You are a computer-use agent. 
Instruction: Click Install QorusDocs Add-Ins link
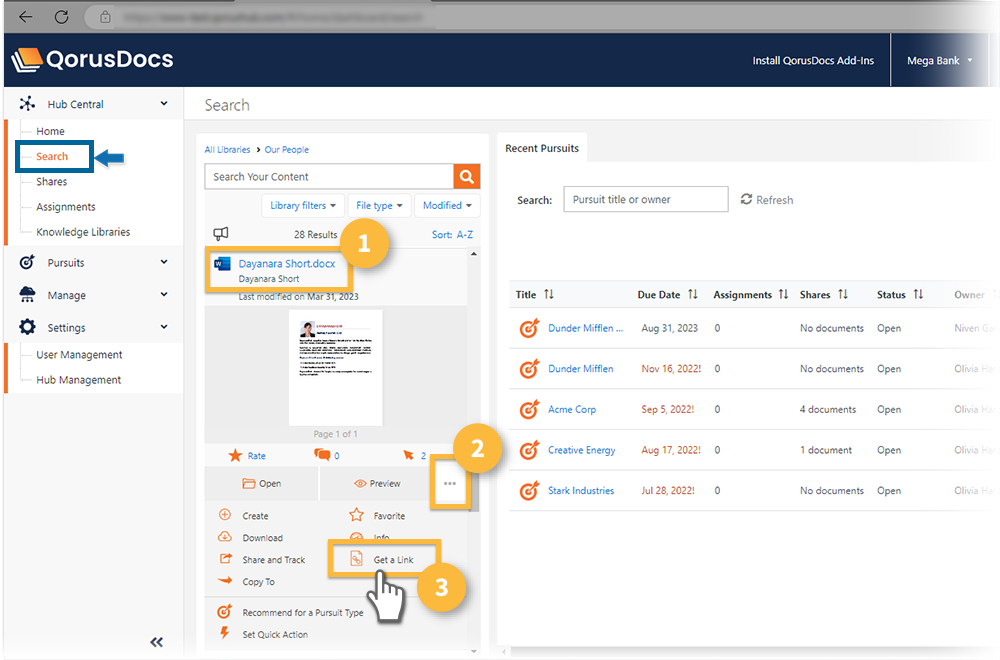click(x=813, y=61)
